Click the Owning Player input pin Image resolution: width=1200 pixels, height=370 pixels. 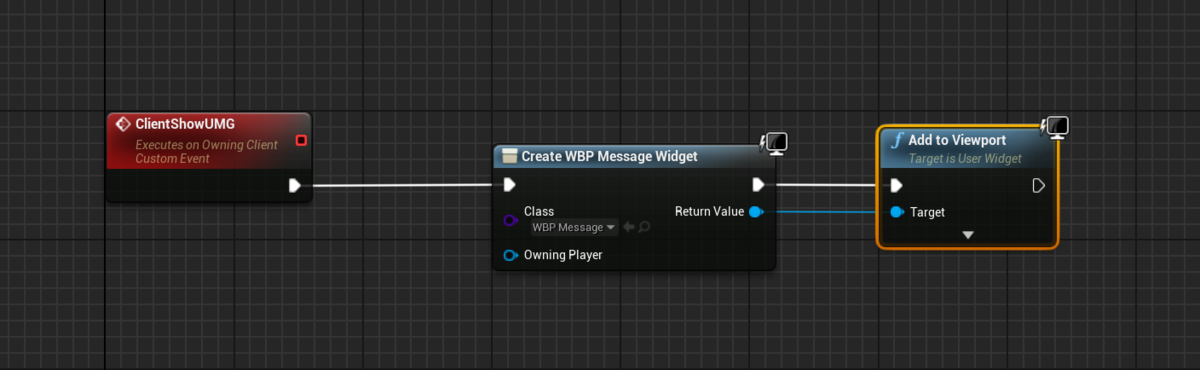(510, 255)
